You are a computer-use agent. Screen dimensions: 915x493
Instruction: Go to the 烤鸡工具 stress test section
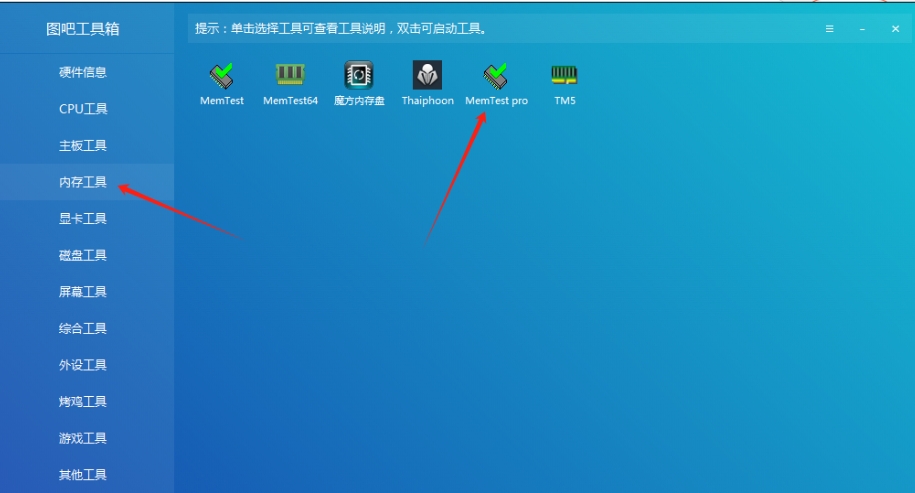(x=83, y=402)
